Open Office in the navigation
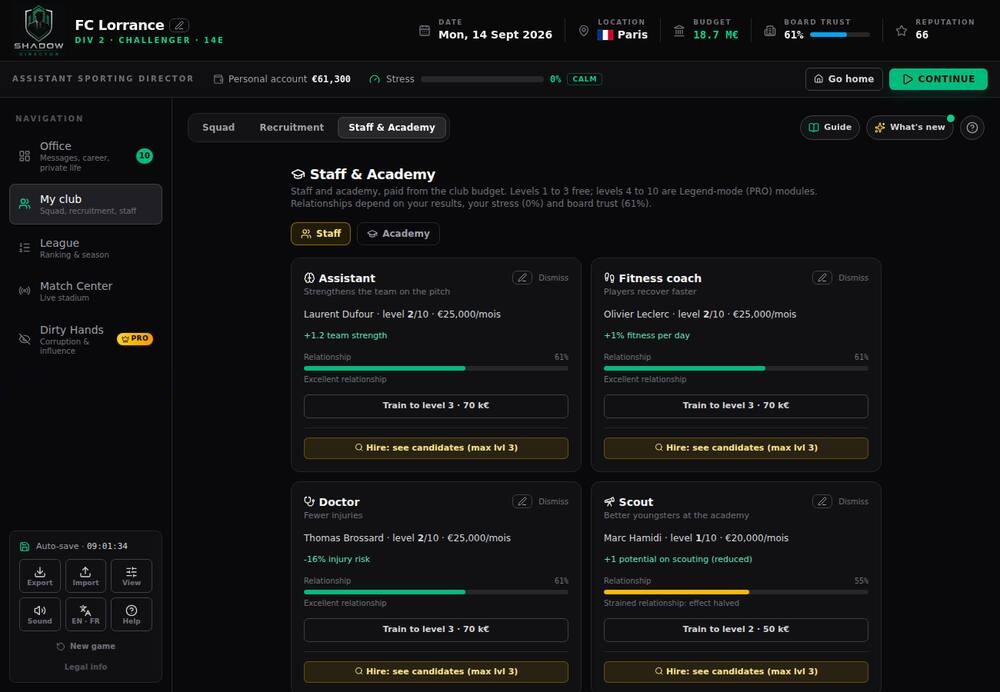Image resolution: width=1000 pixels, height=692 pixels. [85, 156]
